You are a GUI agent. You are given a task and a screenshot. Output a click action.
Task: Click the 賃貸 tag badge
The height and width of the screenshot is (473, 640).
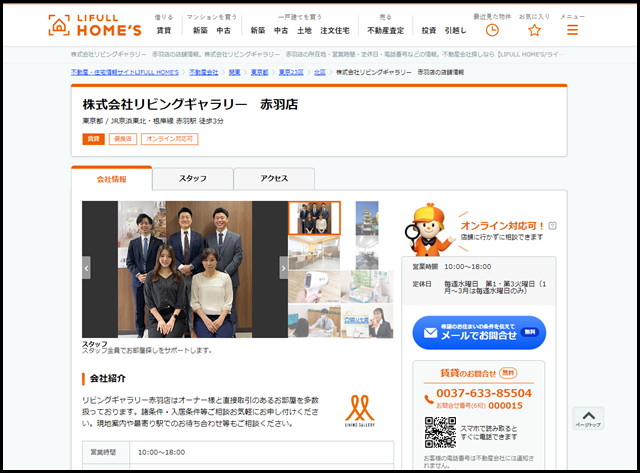93,139
